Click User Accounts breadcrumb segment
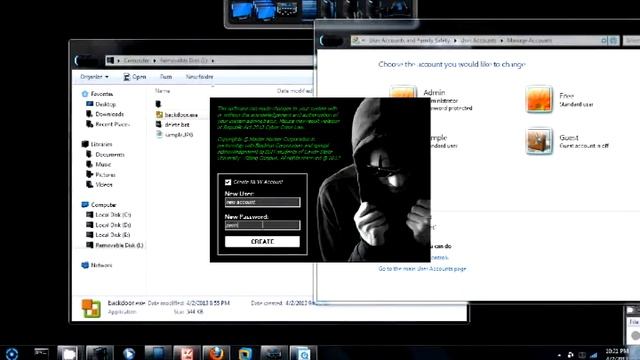Image resolution: width=640 pixels, height=360 pixels. [x=478, y=40]
